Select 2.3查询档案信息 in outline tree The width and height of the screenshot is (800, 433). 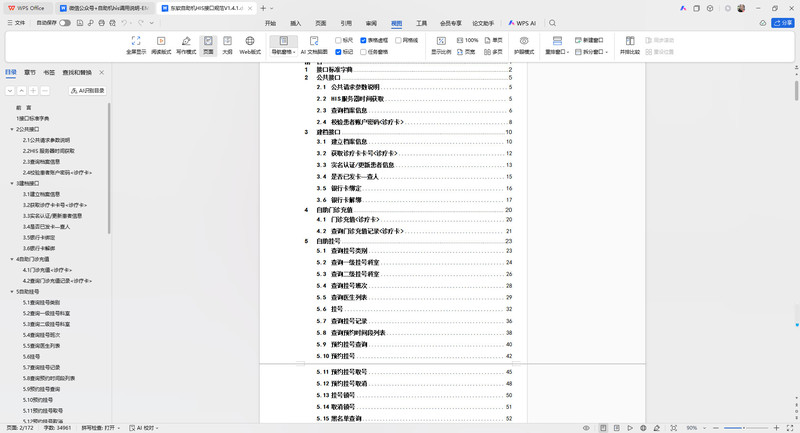(x=41, y=162)
